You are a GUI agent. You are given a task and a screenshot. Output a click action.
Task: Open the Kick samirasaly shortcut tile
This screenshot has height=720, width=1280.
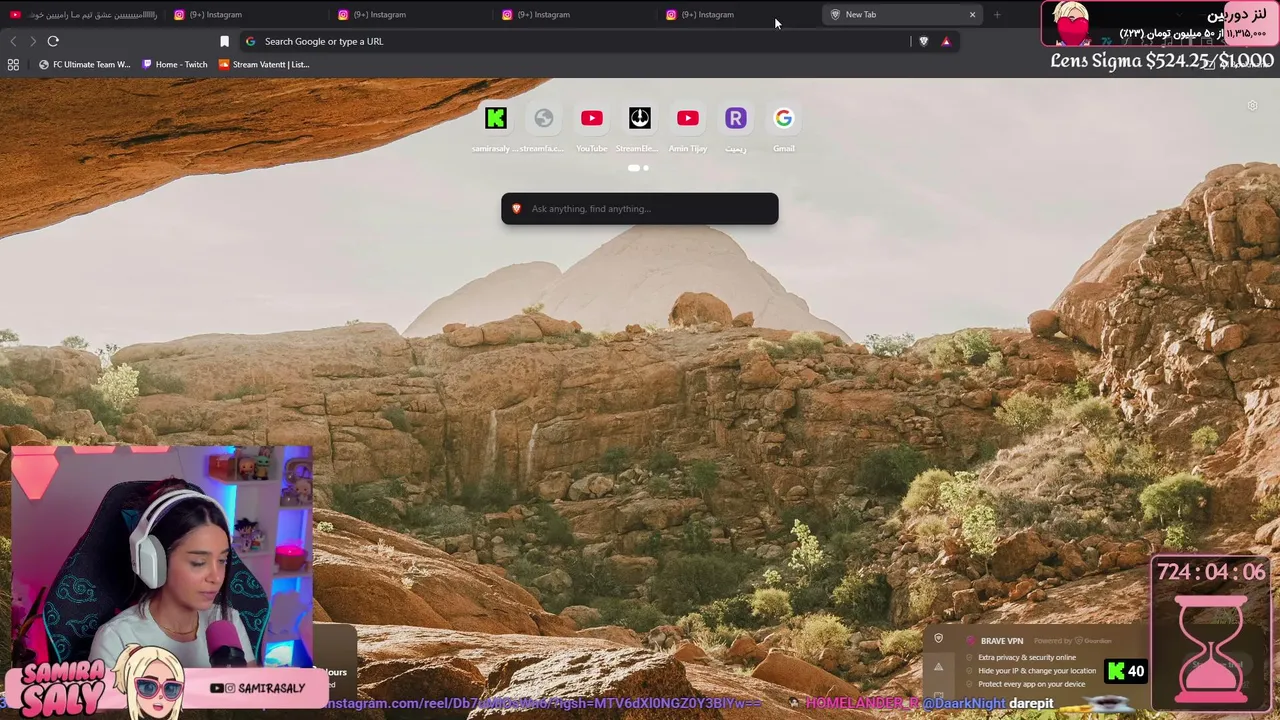[495, 119]
